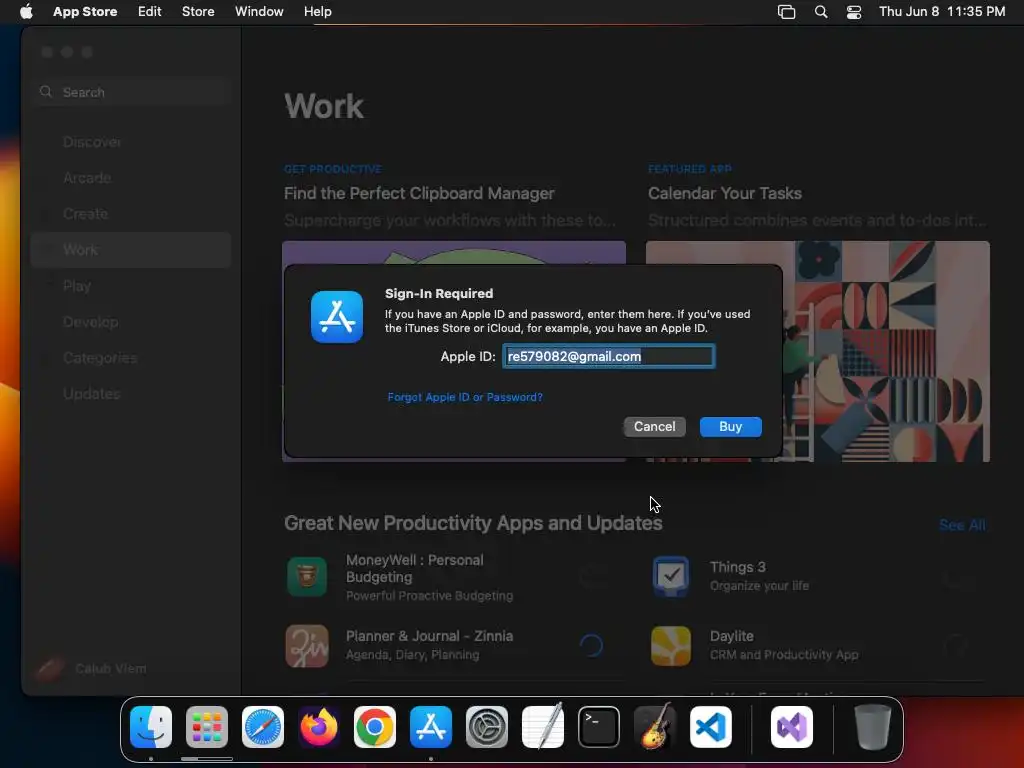Open Things 3 app icon
This screenshot has height=768, width=1024.
click(671, 577)
